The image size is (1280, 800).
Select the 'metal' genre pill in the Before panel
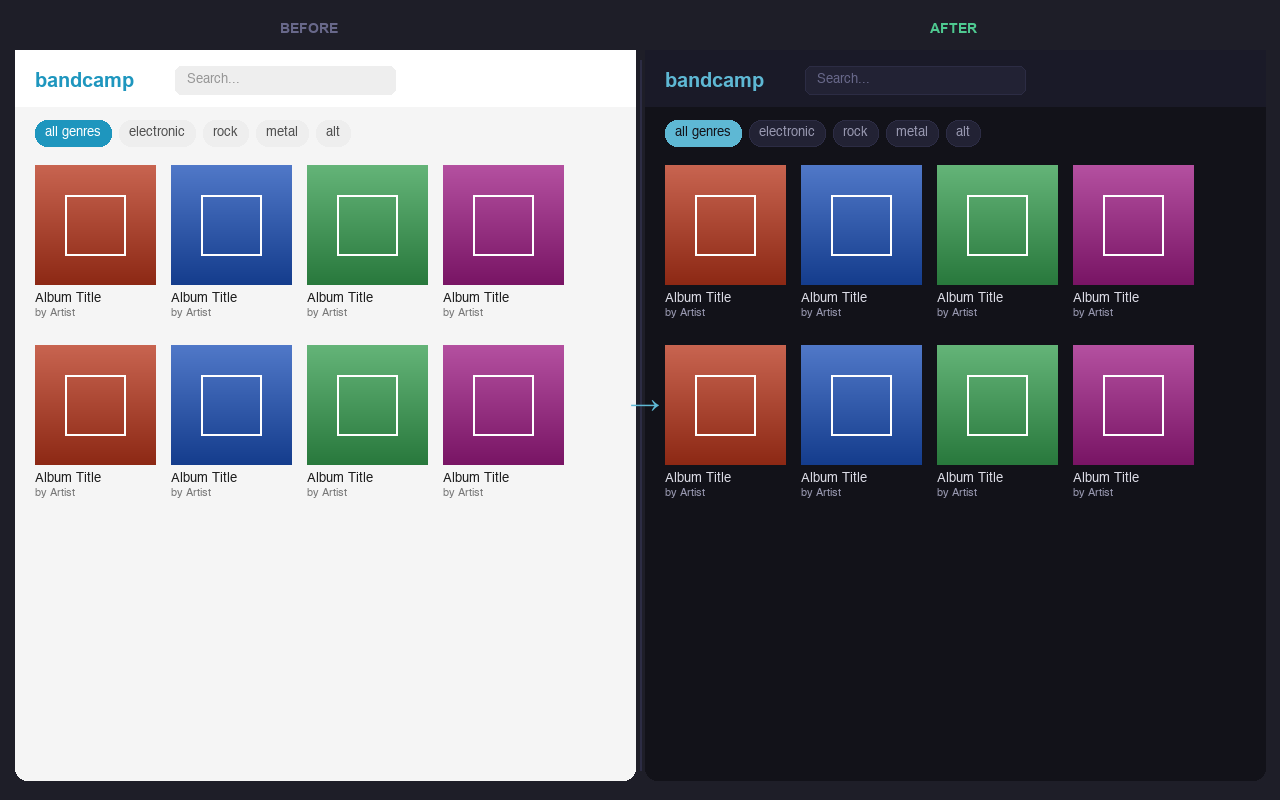click(x=282, y=133)
